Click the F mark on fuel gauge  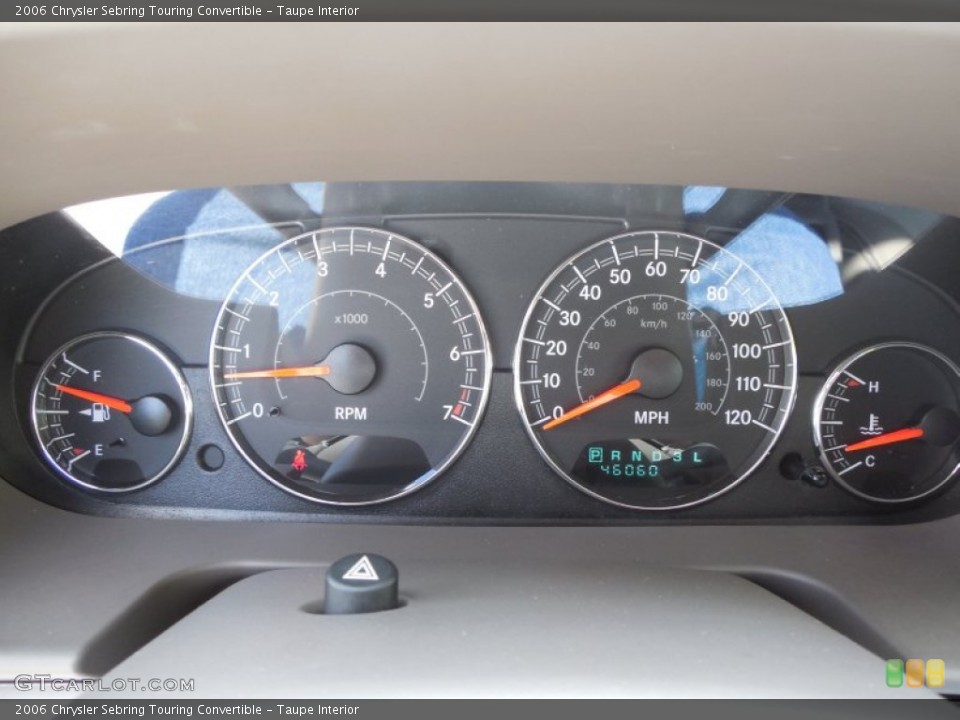click(x=97, y=376)
